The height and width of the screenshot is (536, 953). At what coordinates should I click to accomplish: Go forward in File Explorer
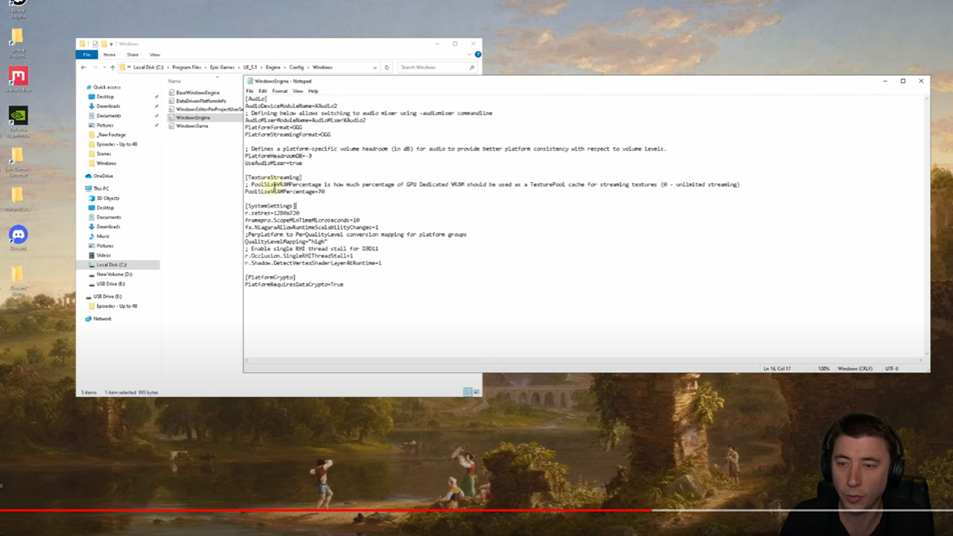[95, 67]
